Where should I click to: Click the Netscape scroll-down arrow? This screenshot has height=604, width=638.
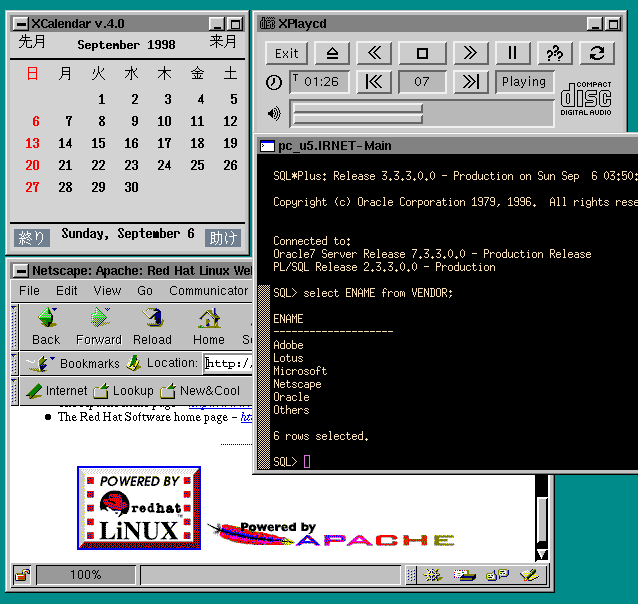click(x=542, y=554)
